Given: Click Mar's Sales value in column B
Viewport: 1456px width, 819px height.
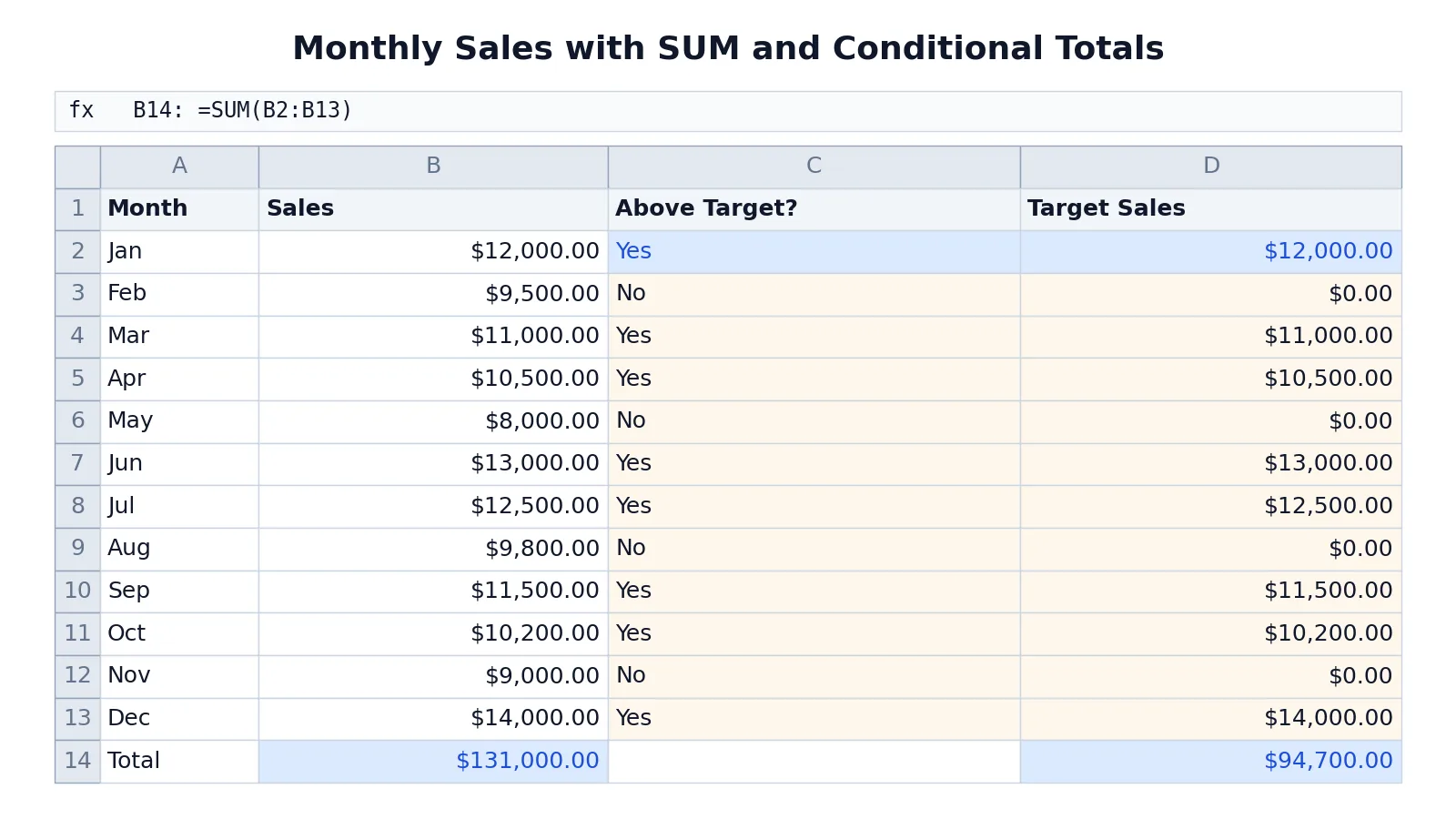Looking at the screenshot, I should click(433, 337).
